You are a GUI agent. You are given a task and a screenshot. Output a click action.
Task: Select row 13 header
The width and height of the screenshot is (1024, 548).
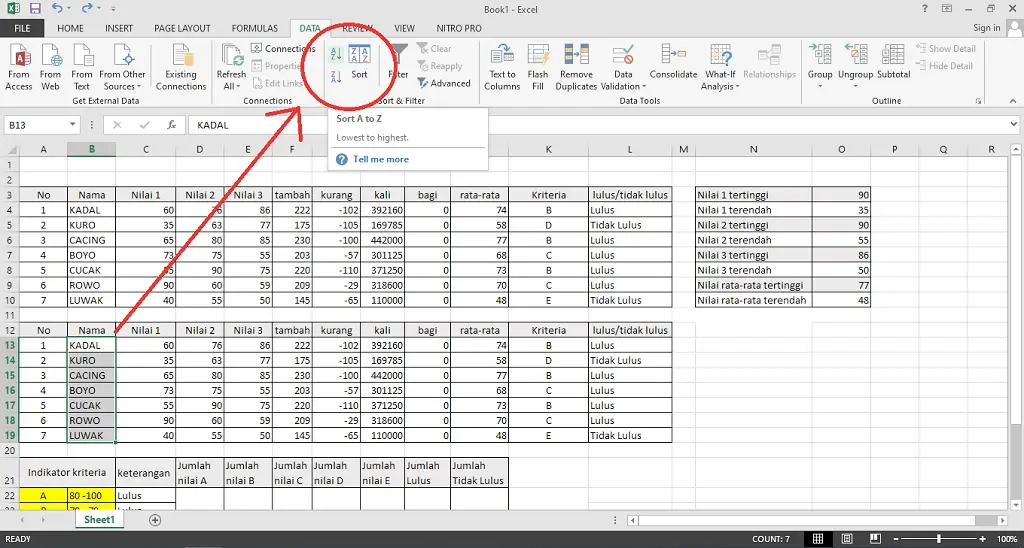[x=9, y=345]
